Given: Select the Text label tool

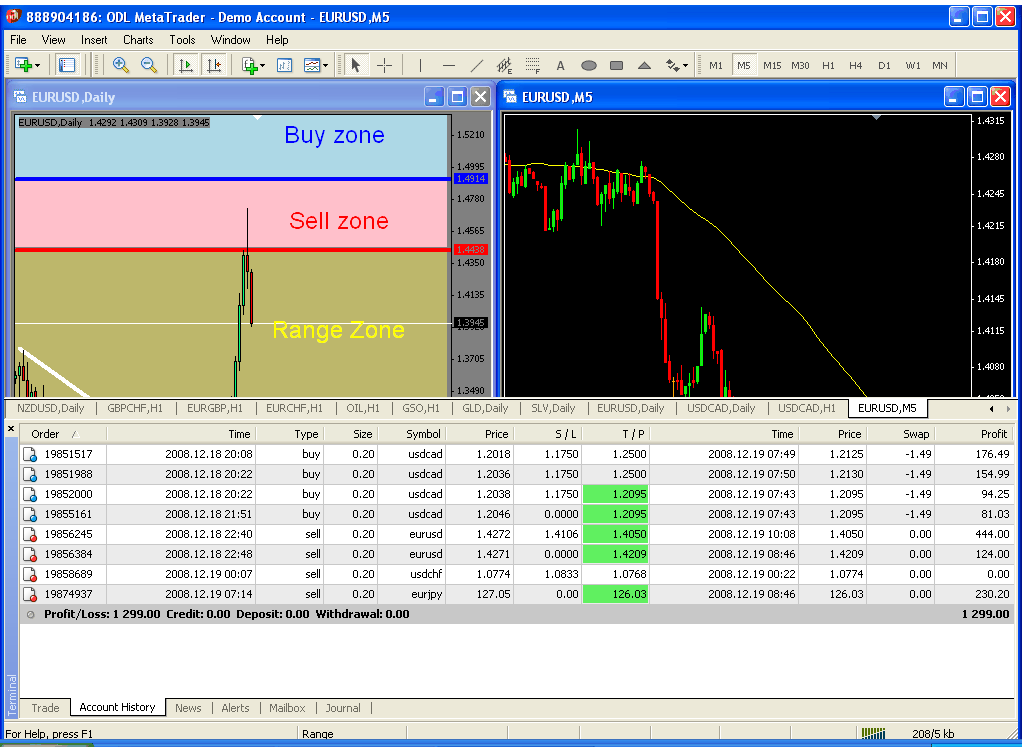Looking at the screenshot, I should [x=561, y=65].
